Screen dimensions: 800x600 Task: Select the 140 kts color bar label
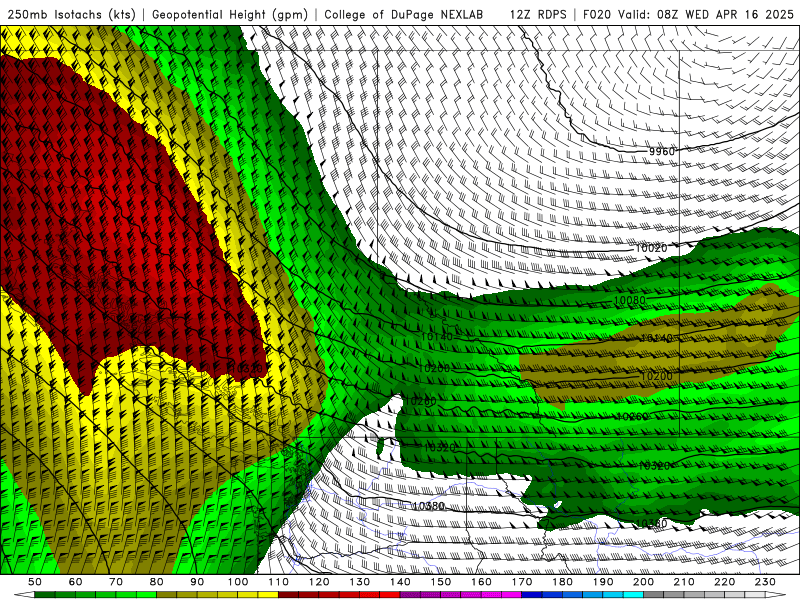400,582
